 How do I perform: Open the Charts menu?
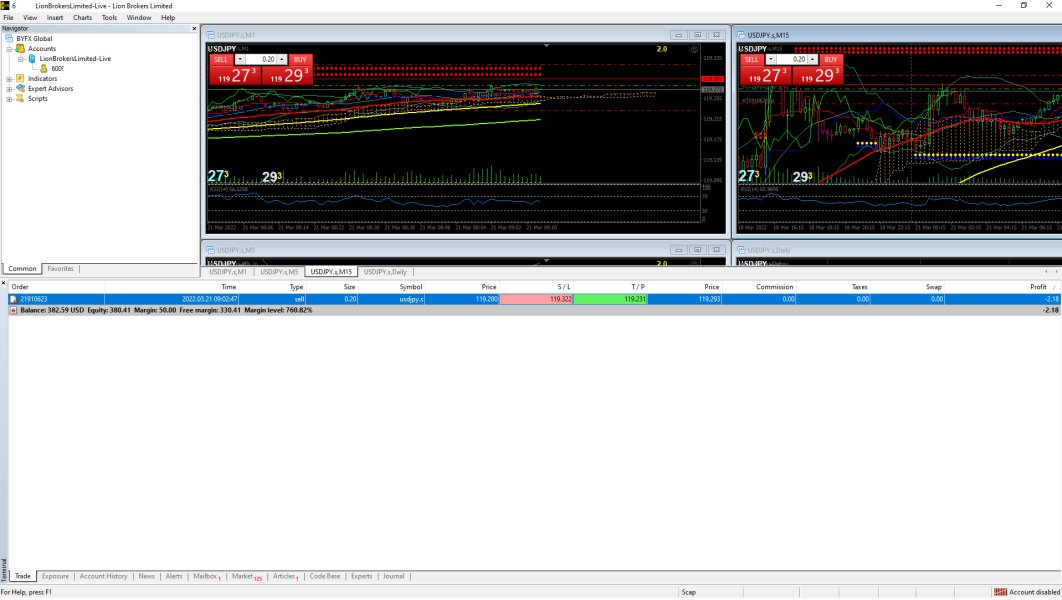point(82,18)
